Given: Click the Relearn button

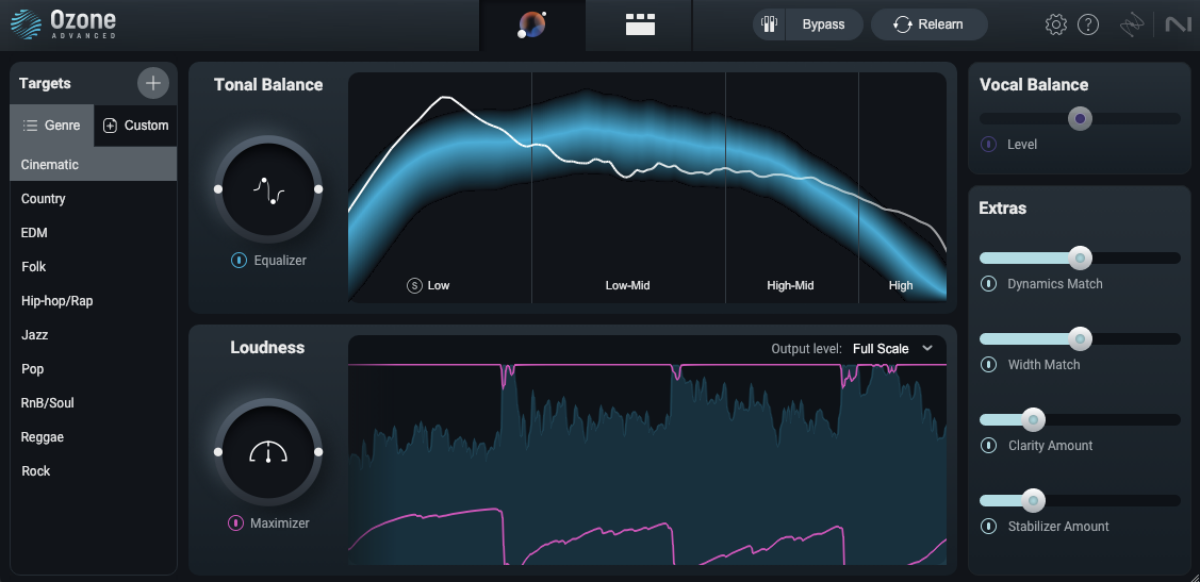Looking at the screenshot, I should pos(929,24).
